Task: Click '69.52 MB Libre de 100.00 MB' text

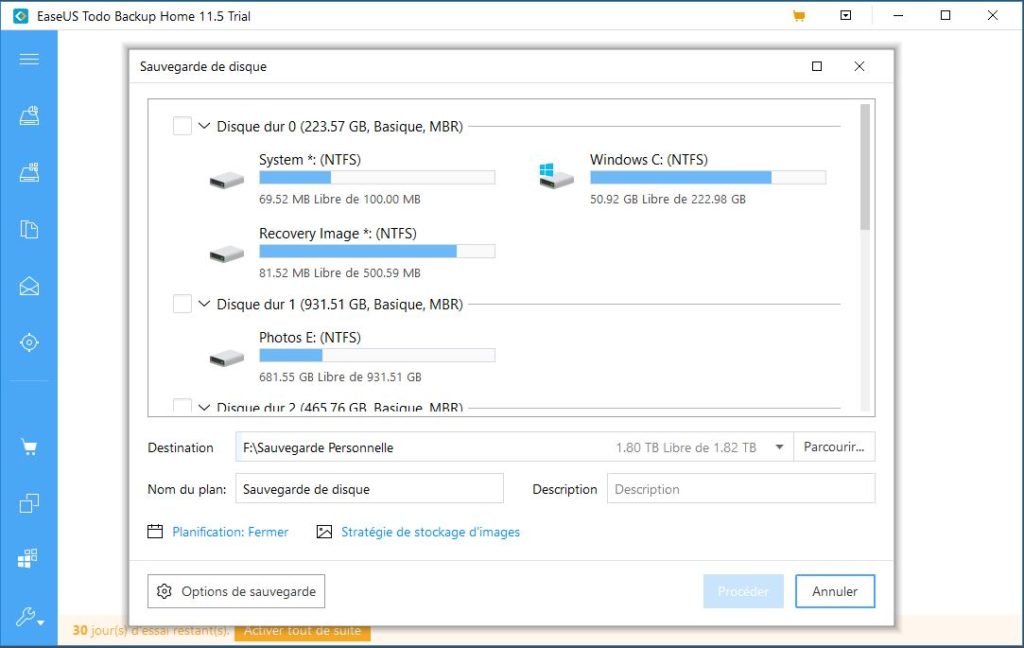Action: [340, 199]
